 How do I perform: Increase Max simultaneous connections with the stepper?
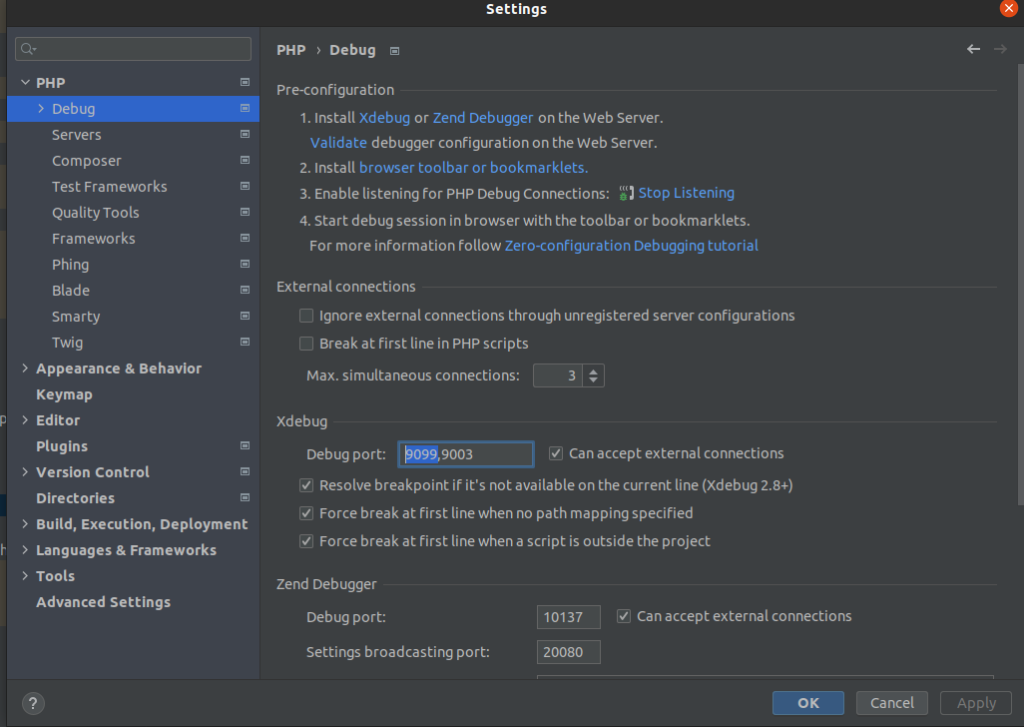593,371
